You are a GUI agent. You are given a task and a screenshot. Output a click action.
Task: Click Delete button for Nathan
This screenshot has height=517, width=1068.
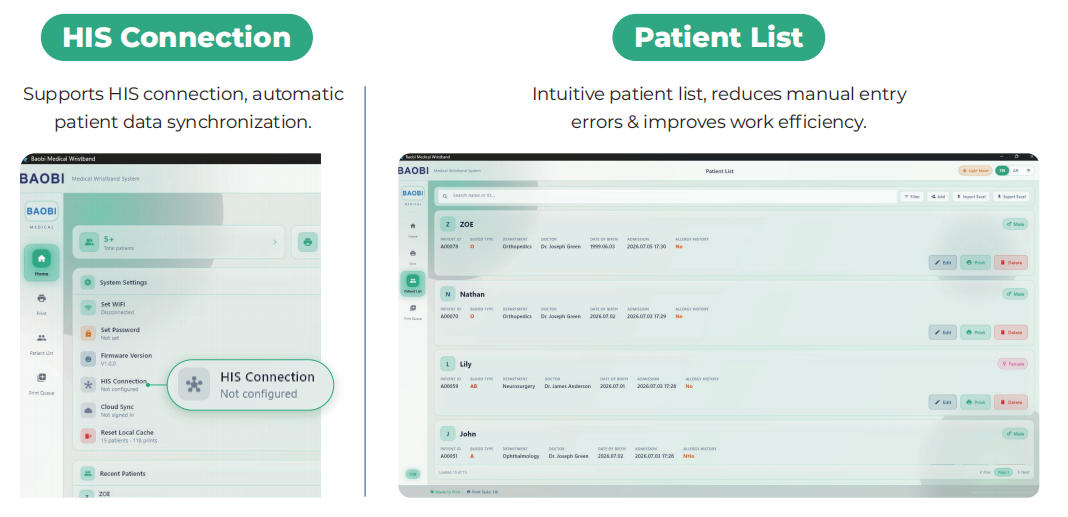pyautogui.click(x=1011, y=332)
